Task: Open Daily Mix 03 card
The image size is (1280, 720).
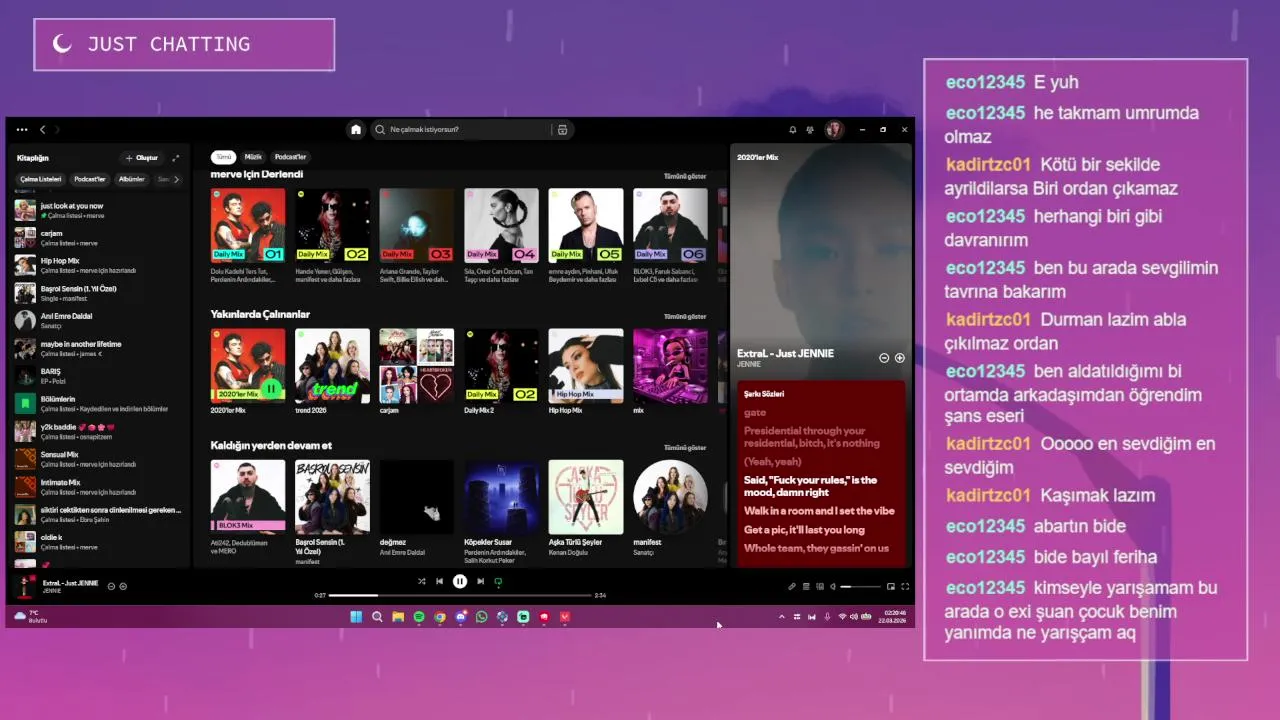Action: coord(417,236)
